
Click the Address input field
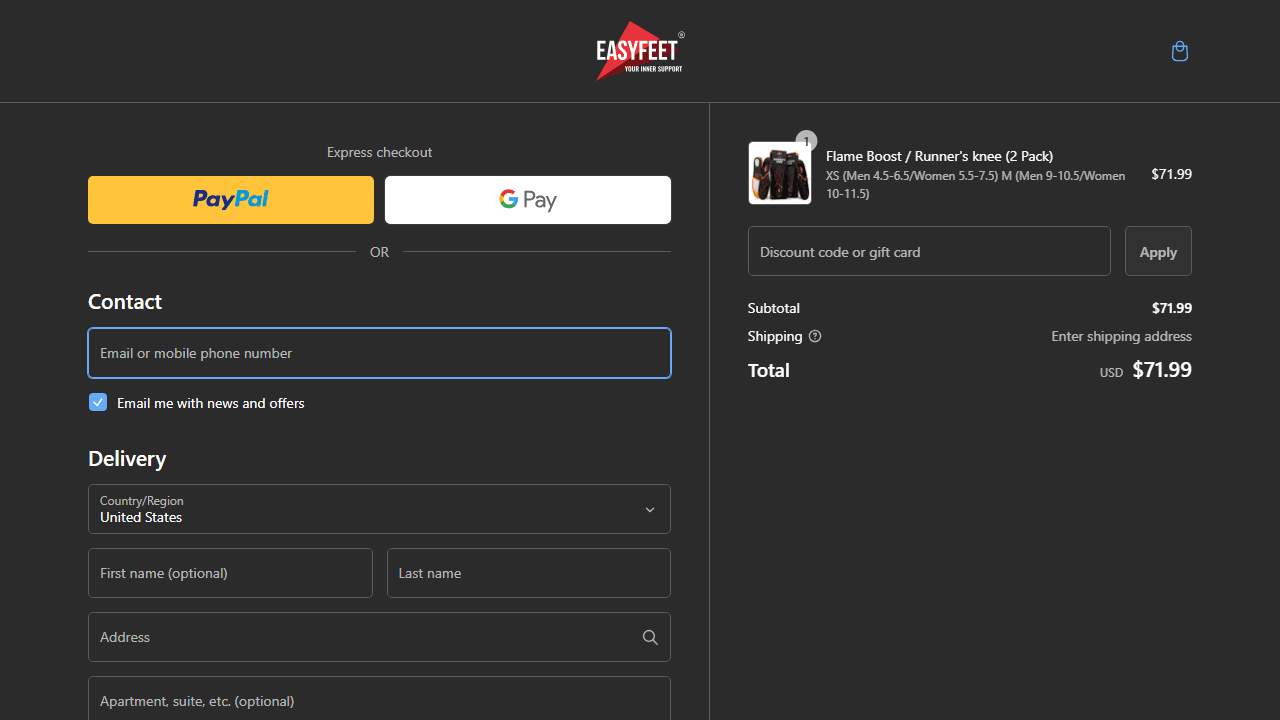[x=379, y=637]
